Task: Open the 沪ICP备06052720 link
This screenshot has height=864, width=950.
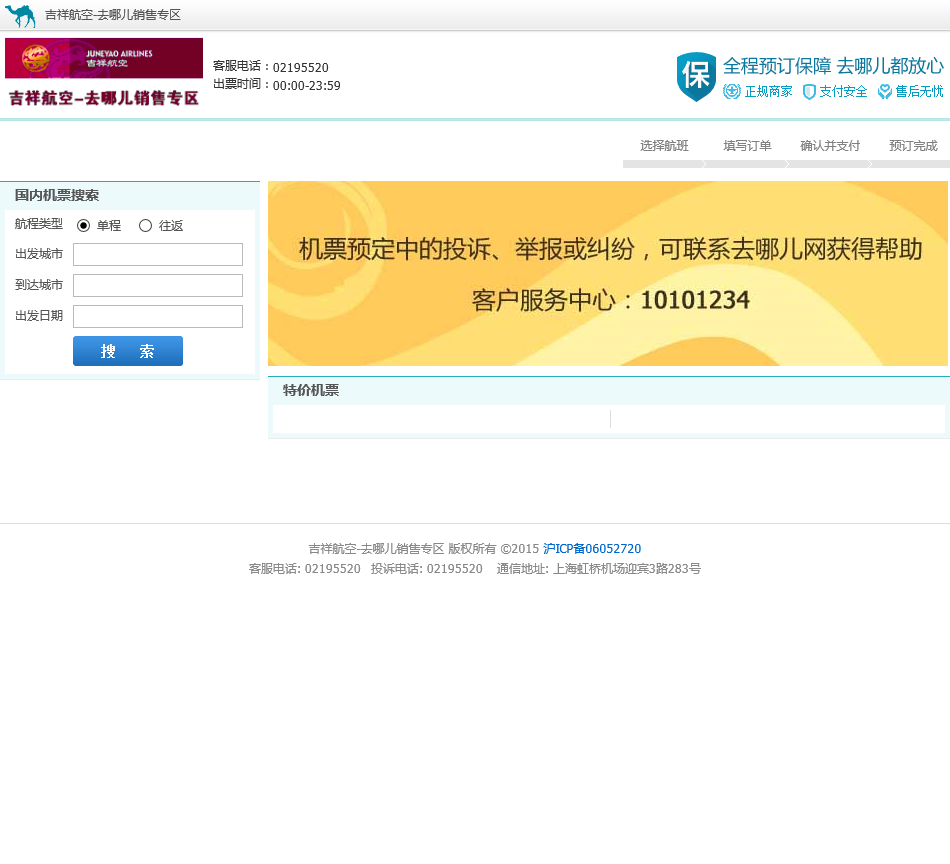Action: 592,549
